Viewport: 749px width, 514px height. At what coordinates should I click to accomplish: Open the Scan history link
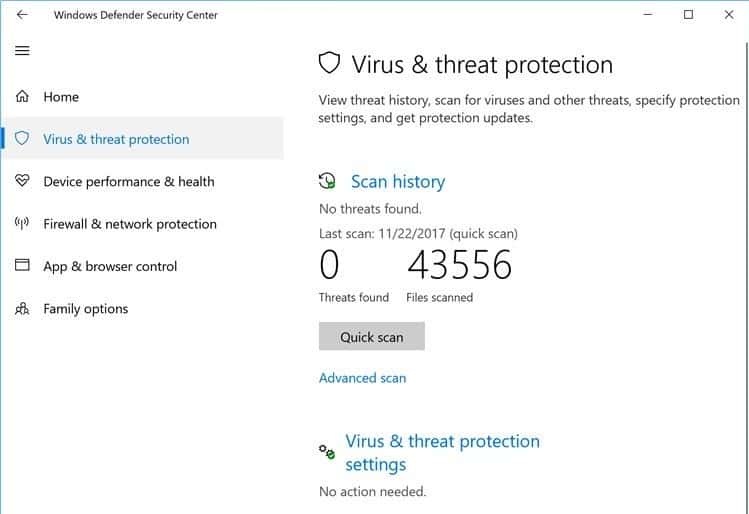[398, 182]
